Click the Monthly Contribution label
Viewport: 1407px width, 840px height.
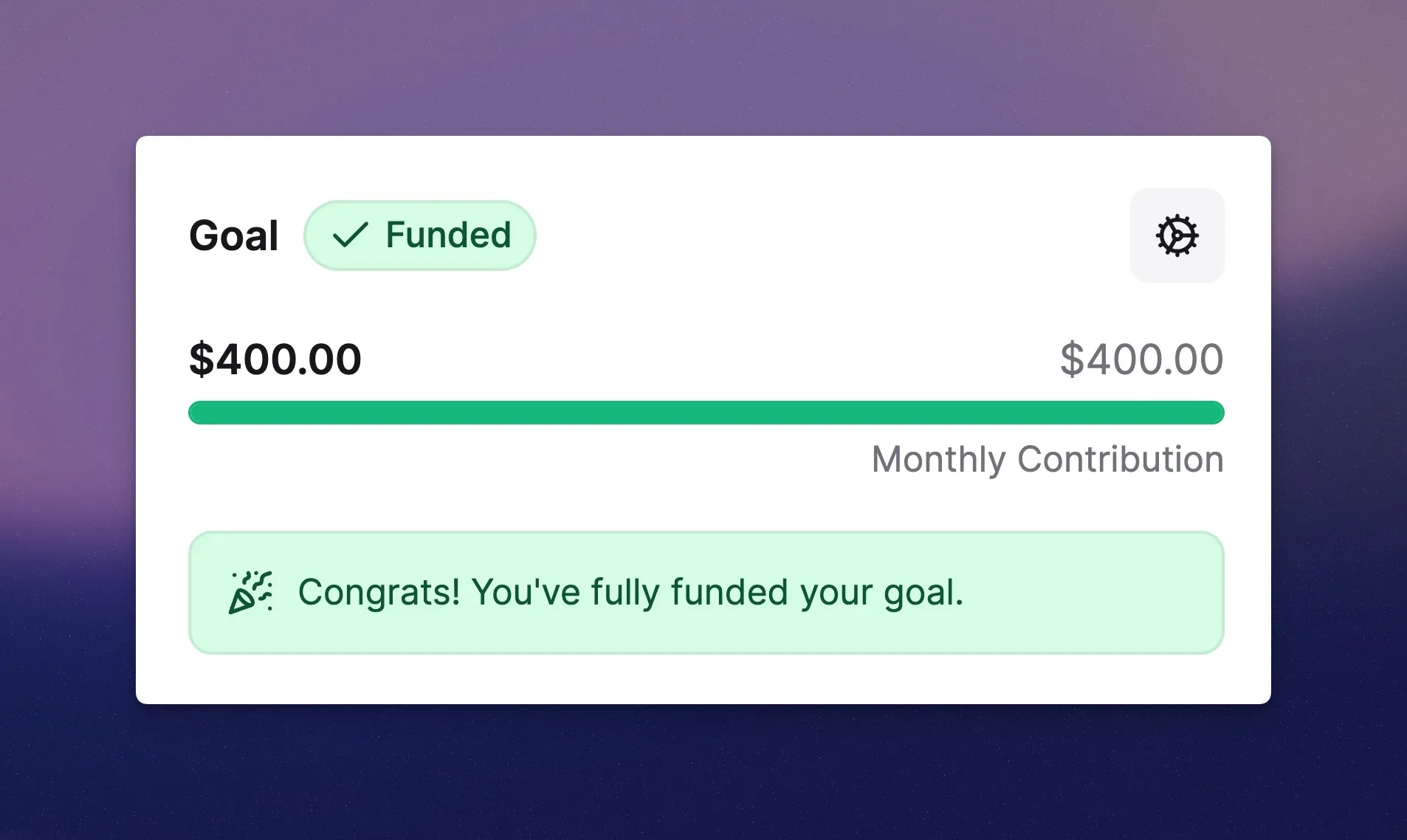[1047, 459]
